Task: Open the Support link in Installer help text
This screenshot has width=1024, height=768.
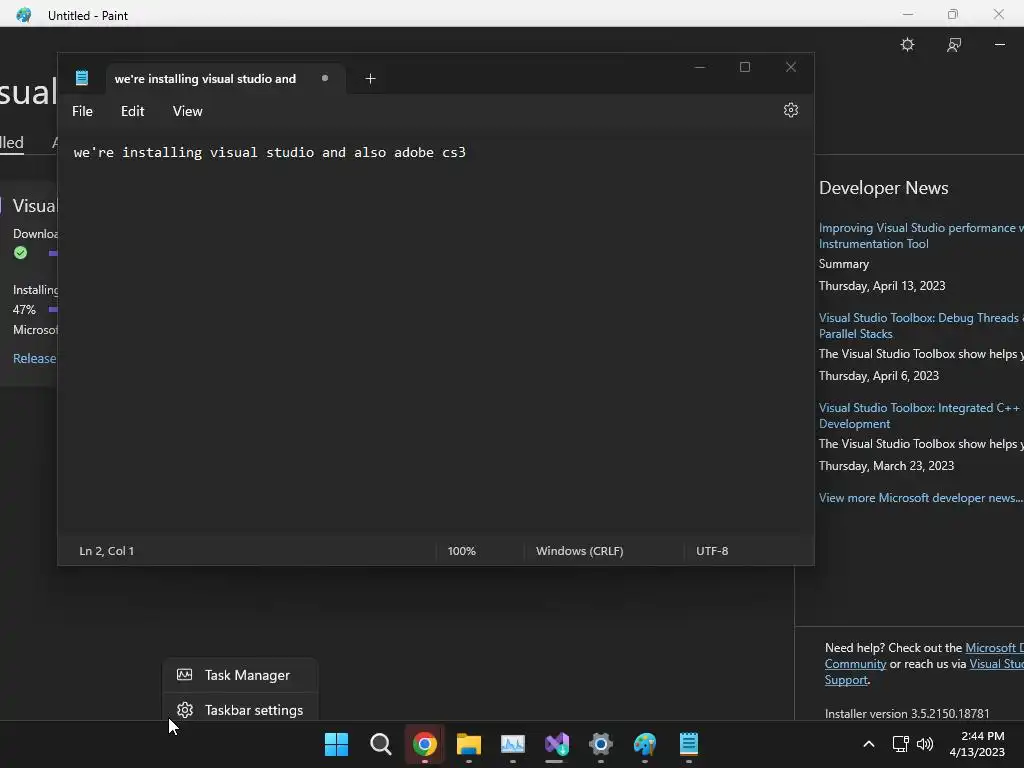Action: pos(846,680)
